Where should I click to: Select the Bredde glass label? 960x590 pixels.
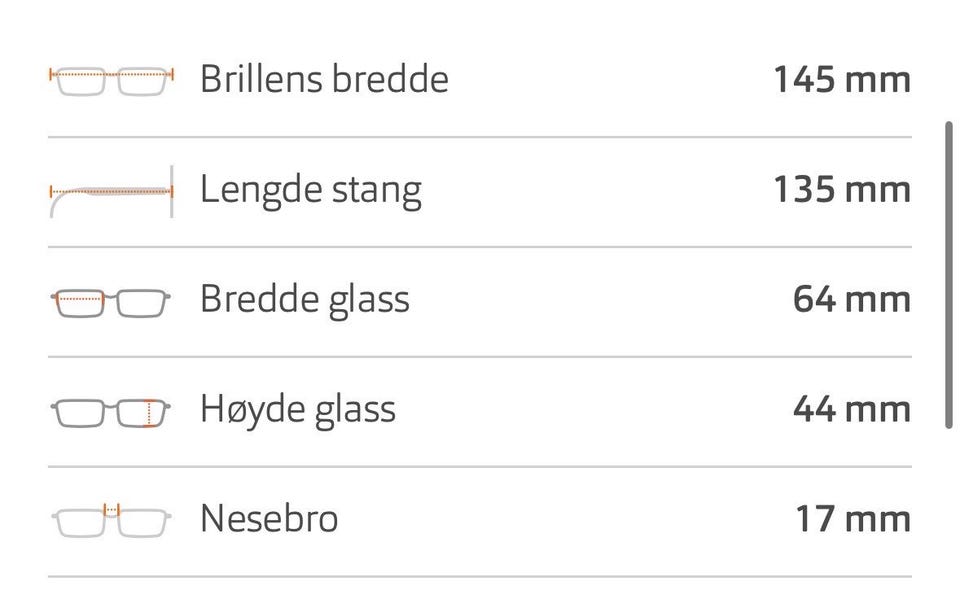[x=304, y=301]
